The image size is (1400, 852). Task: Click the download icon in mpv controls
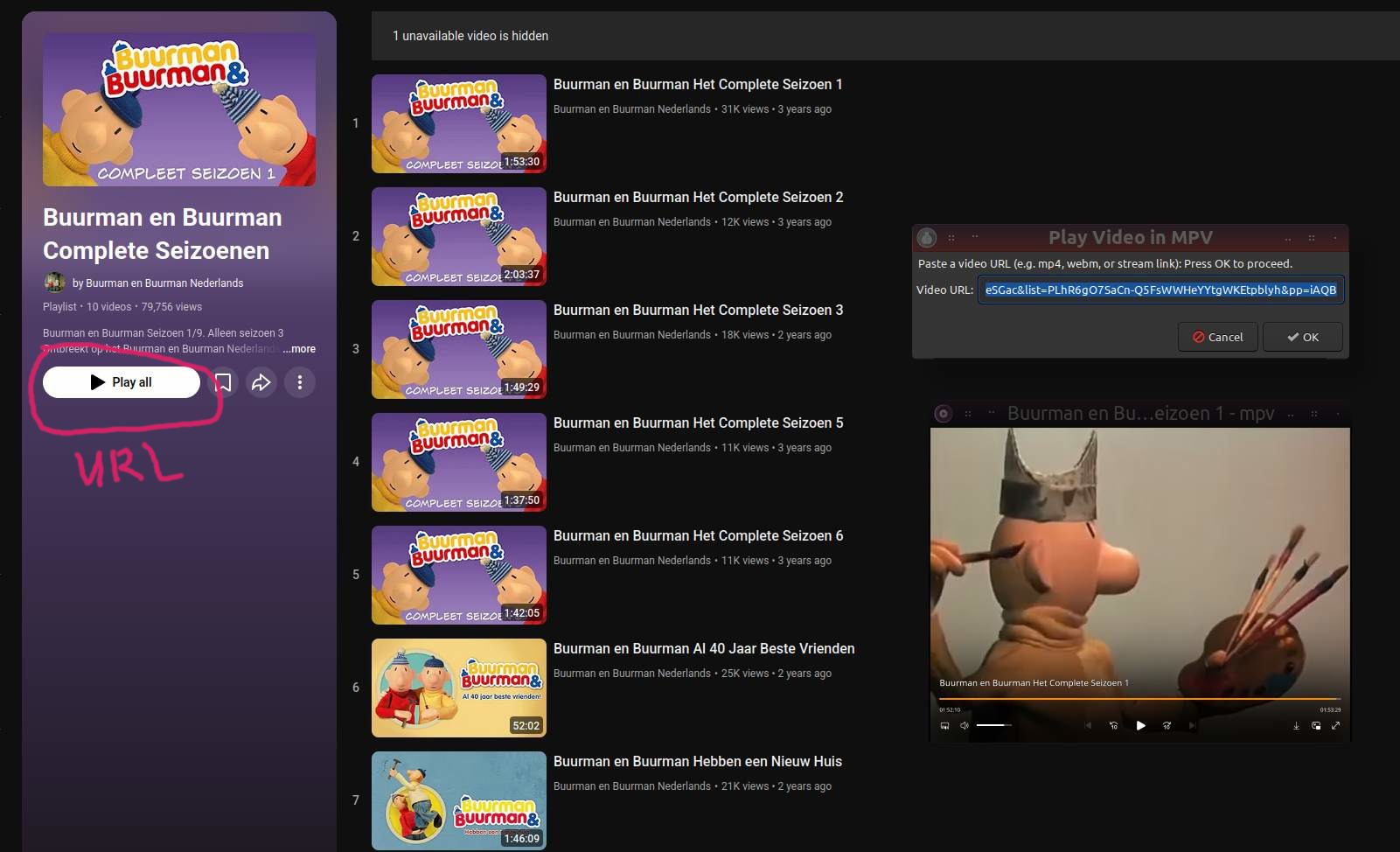[1296, 725]
